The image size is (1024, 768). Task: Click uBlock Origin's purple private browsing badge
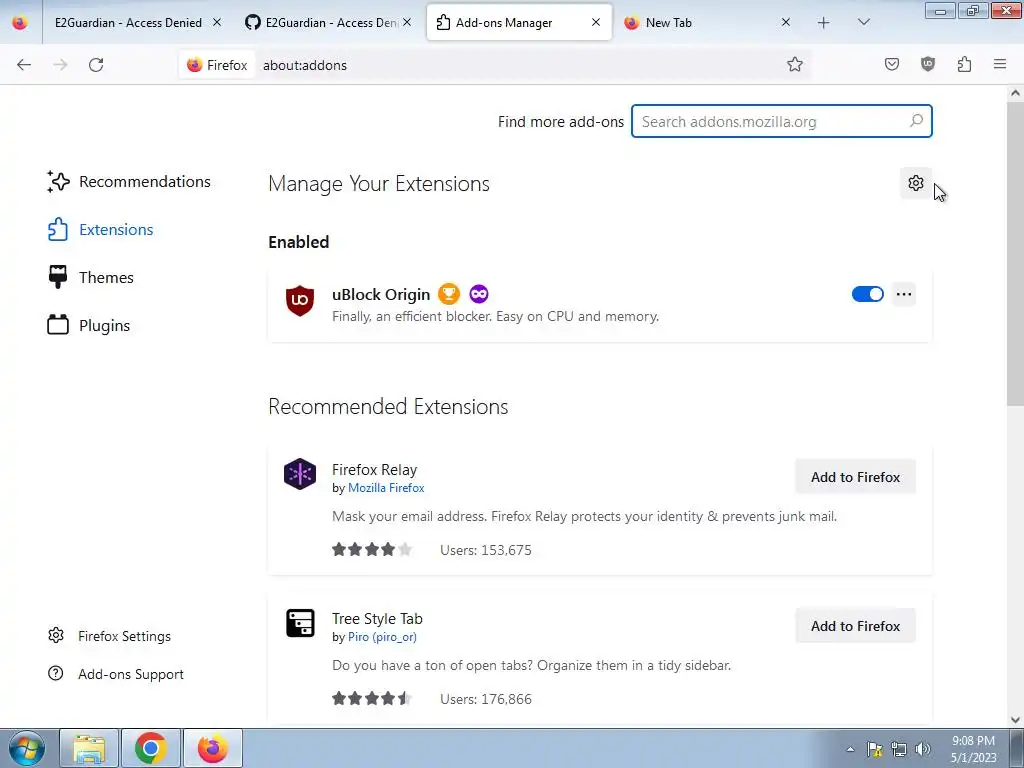click(479, 294)
